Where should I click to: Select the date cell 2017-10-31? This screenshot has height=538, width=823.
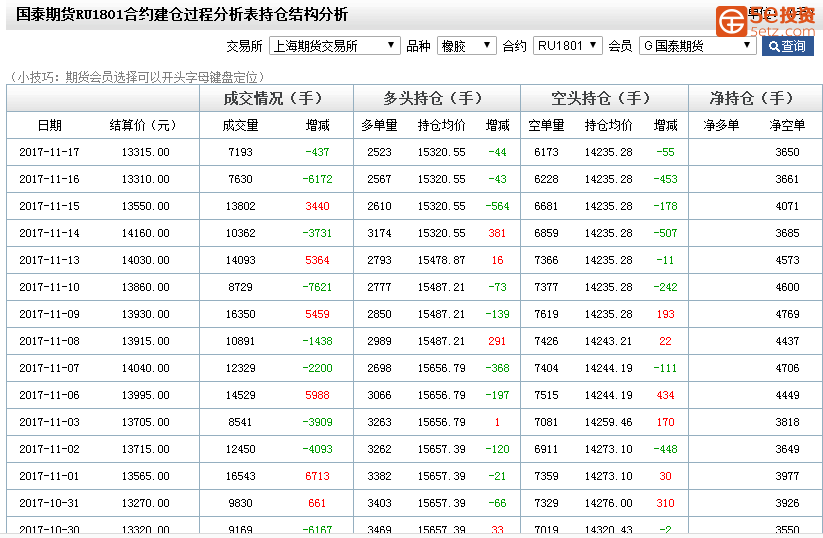49,503
